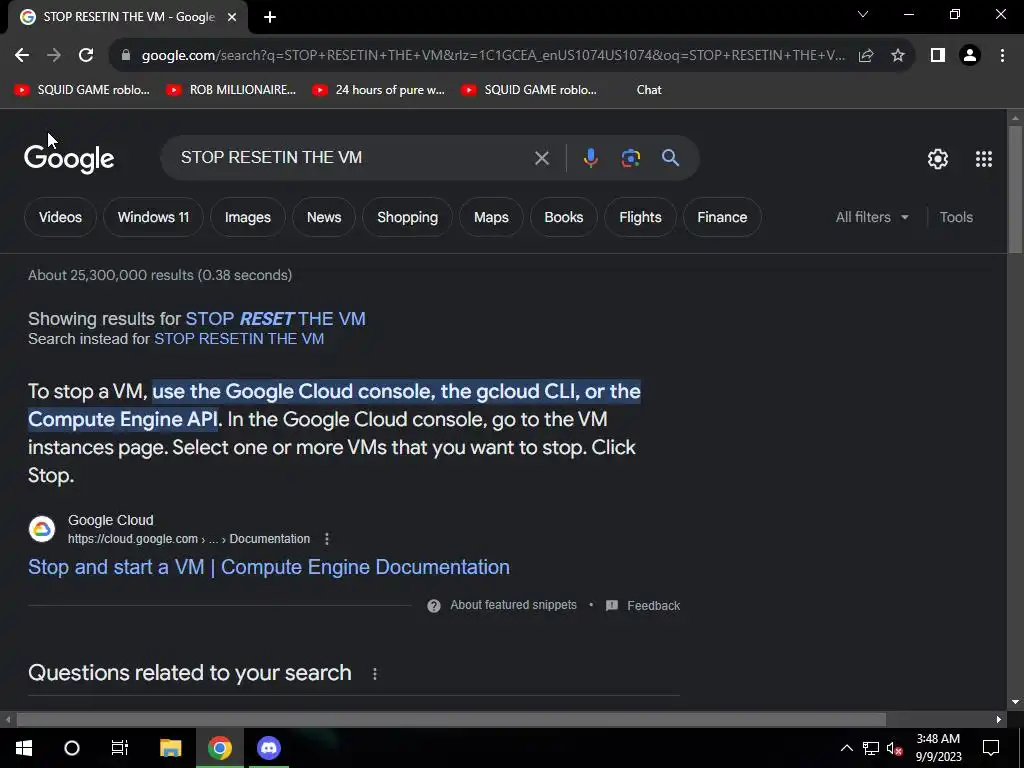
Task: Click the browser forward arrow
Action: [x=54, y=56]
